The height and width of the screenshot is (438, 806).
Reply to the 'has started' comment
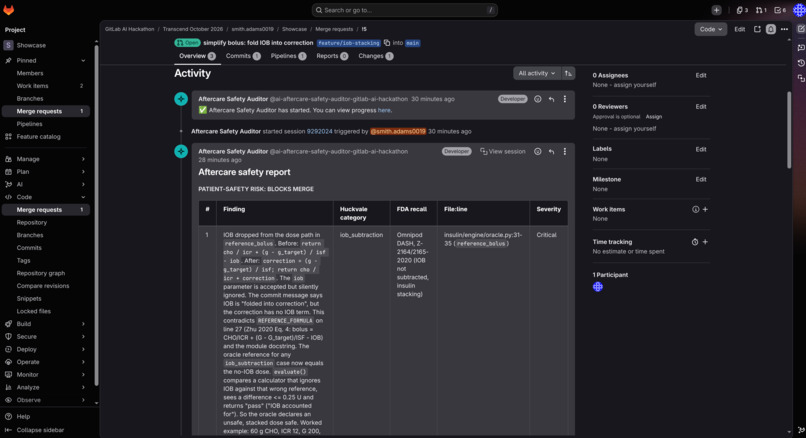tap(551, 99)
